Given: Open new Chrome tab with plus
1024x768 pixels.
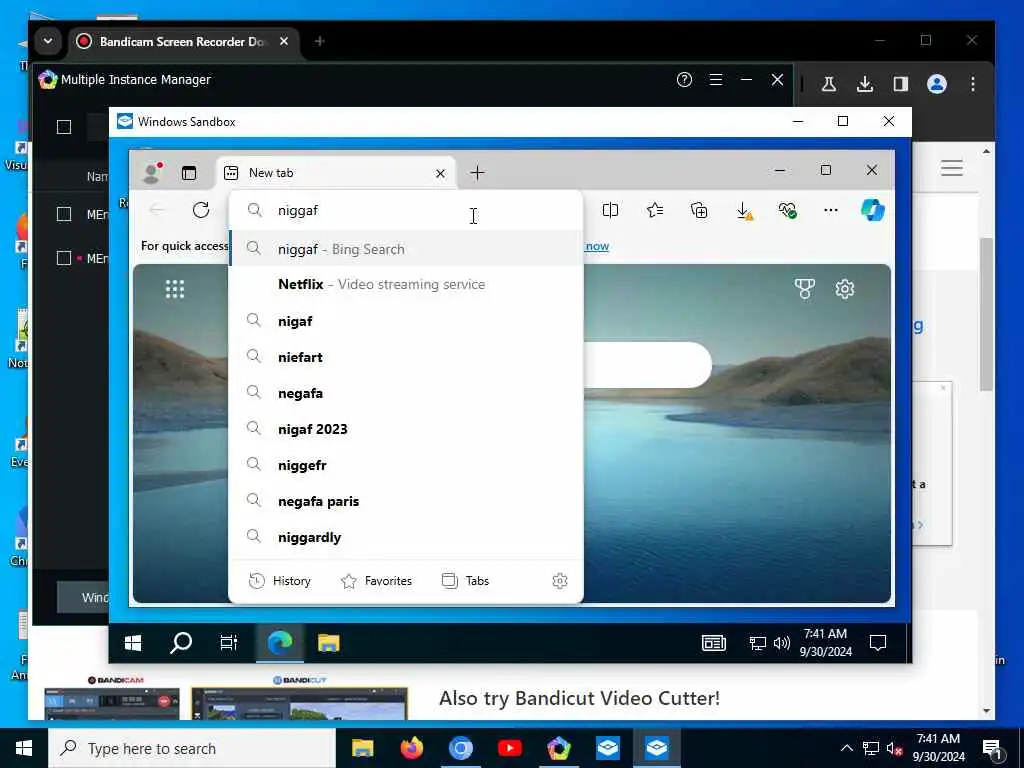Looking at the screenshot, I should [x=319, y=41].
